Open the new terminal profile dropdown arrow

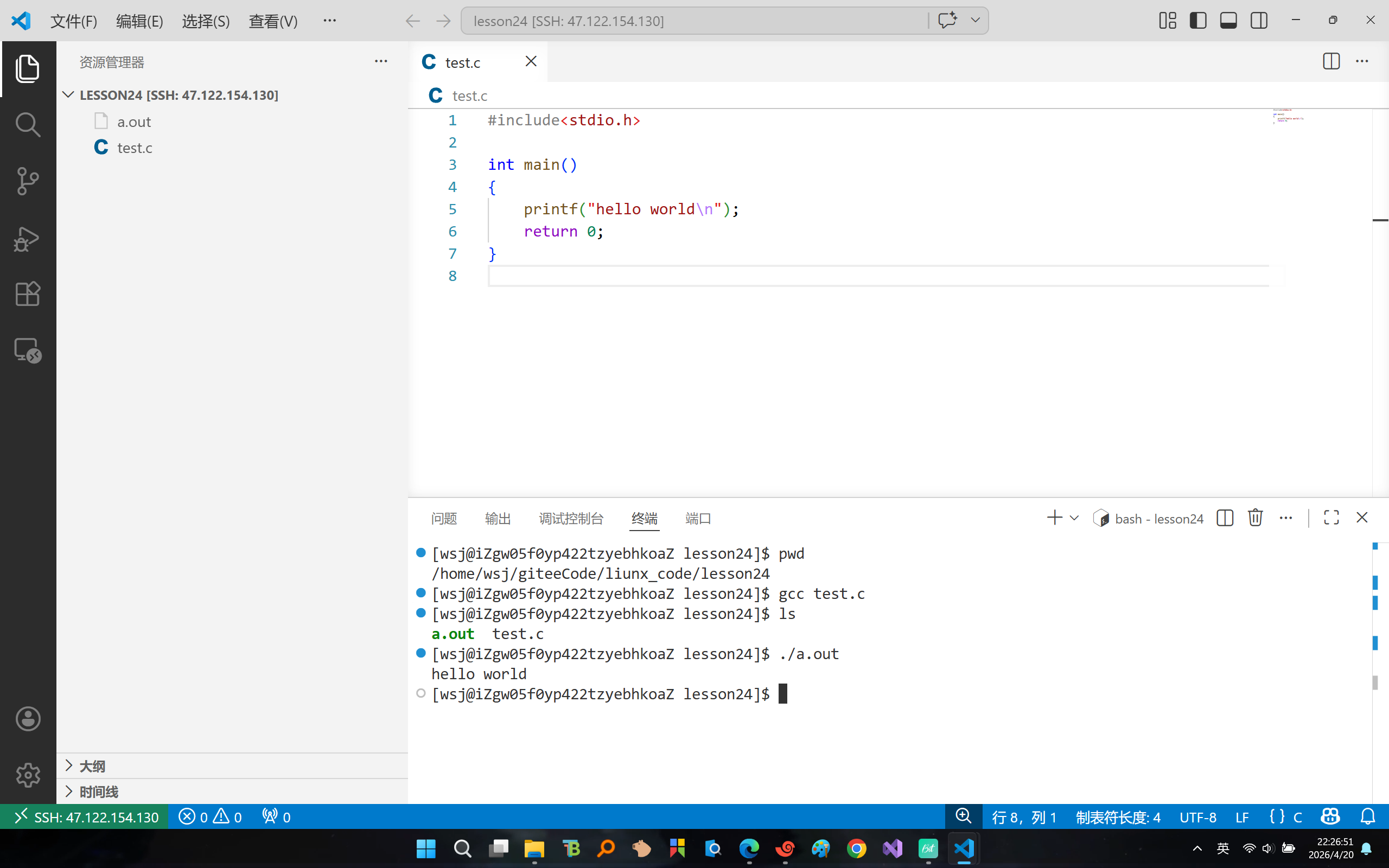[x=1074, y=518]
